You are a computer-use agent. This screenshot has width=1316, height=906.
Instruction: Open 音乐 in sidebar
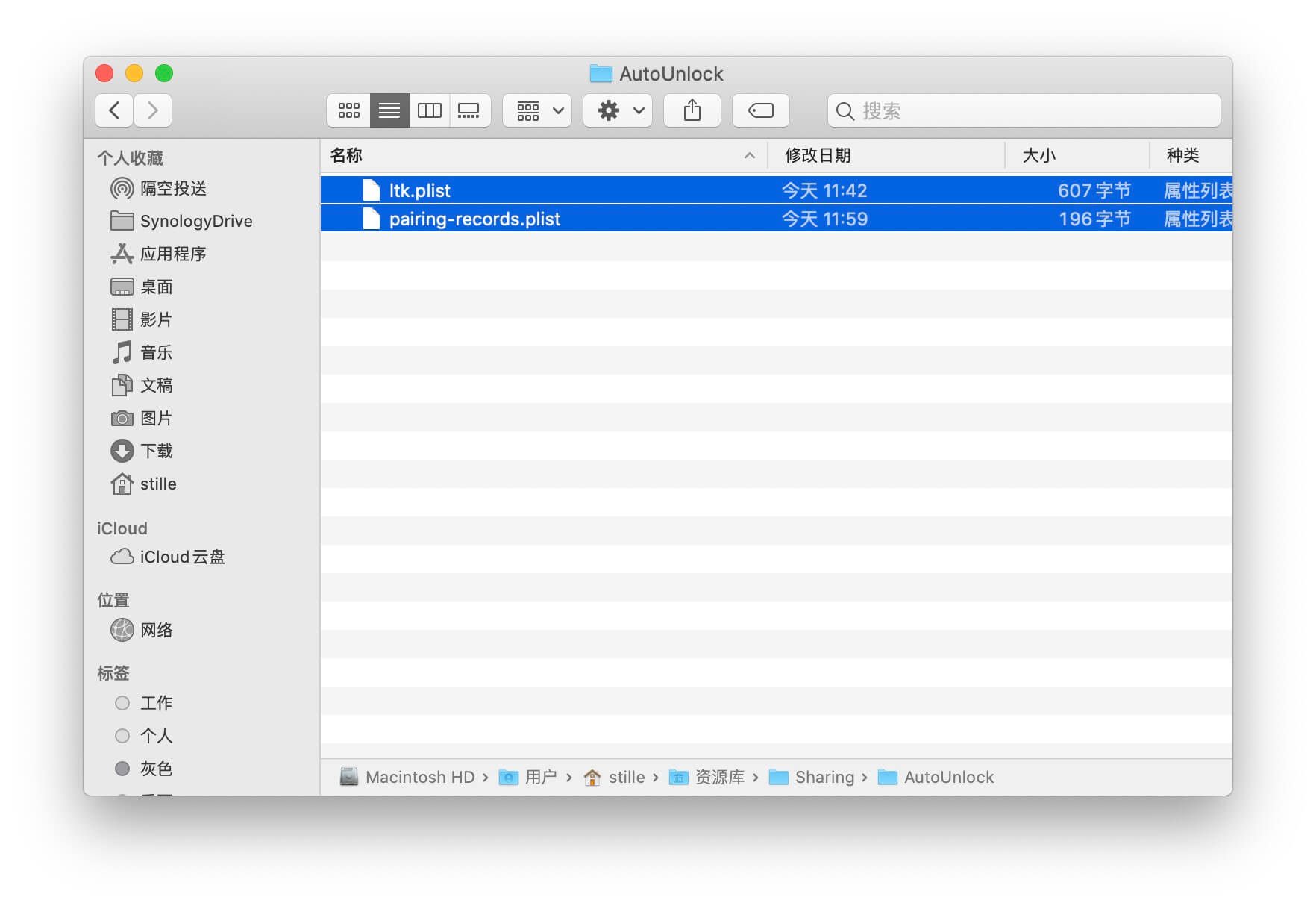pyautogui.click(x=142, y=352)
